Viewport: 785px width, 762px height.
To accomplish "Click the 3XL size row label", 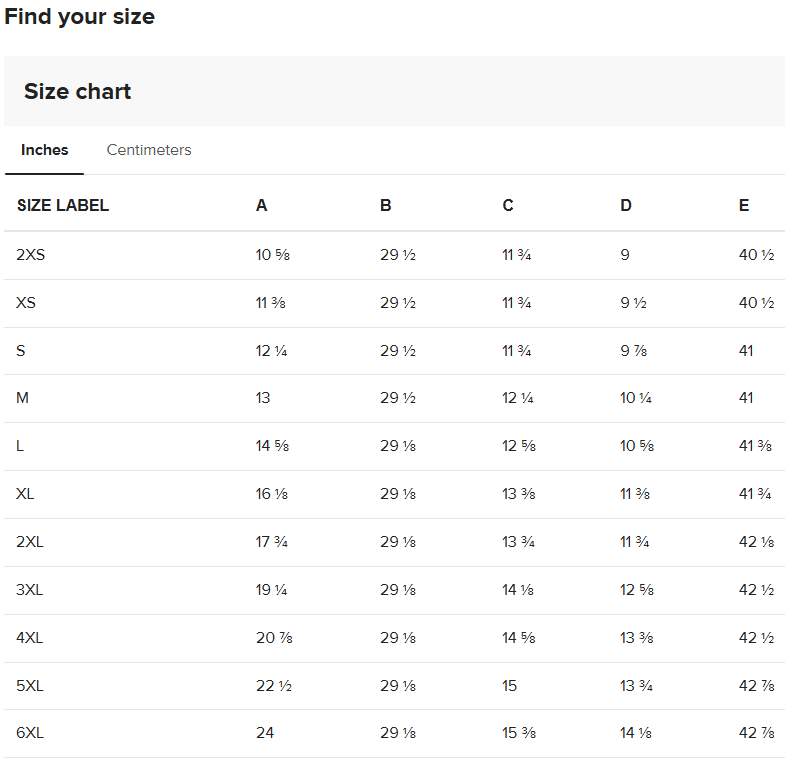I will coord(31,590).
